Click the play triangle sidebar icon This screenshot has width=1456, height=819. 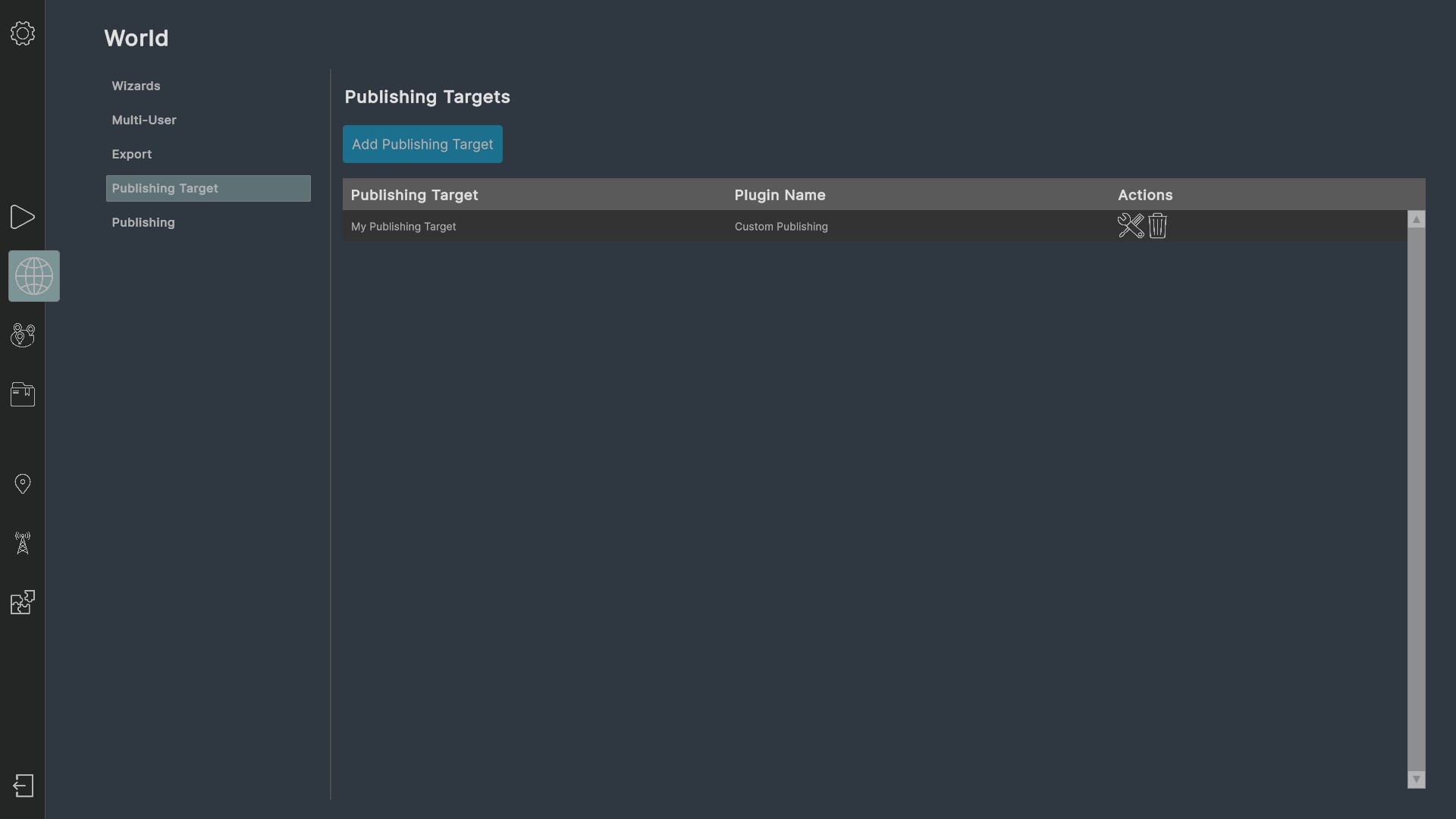(23, 217)
